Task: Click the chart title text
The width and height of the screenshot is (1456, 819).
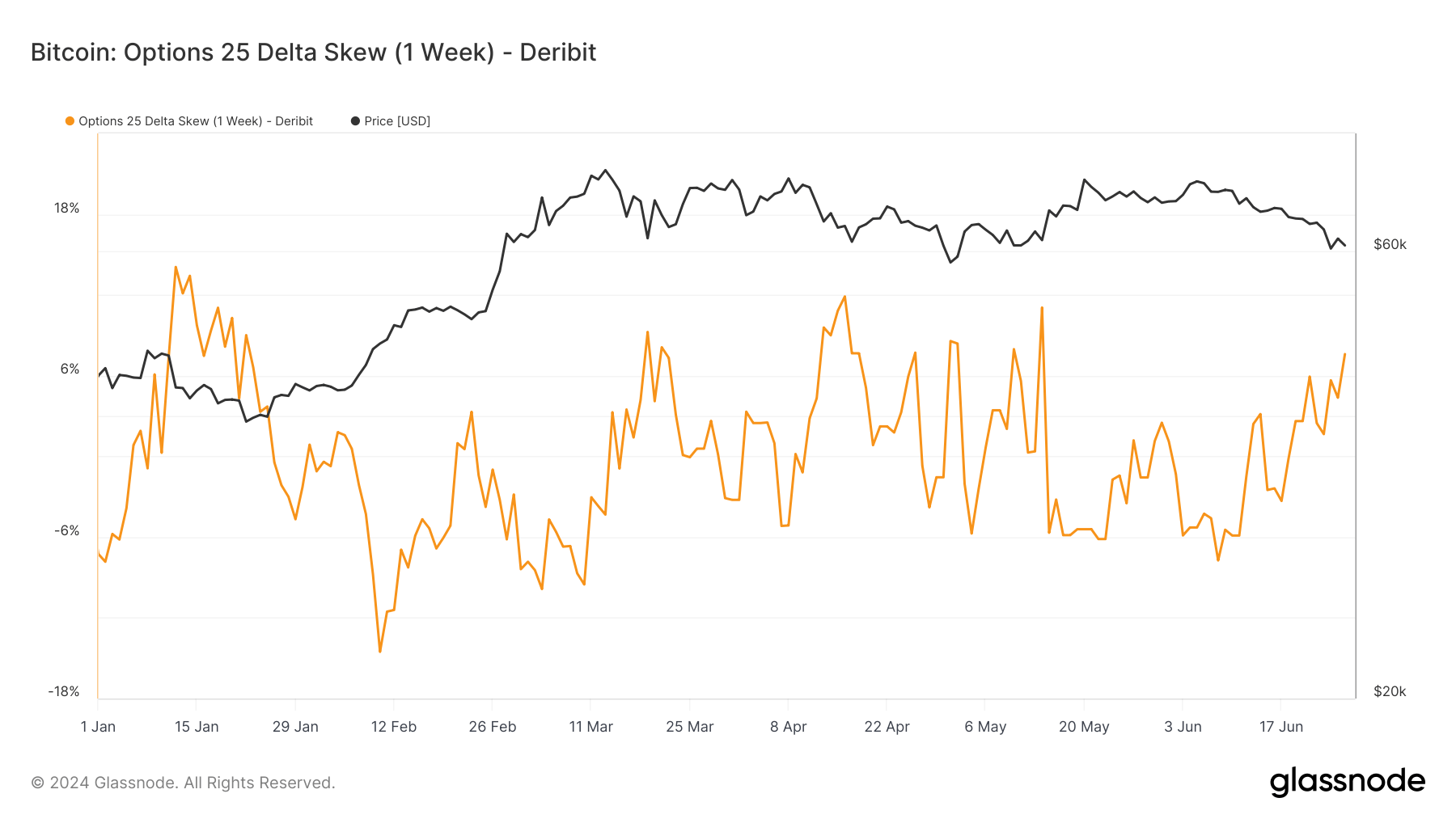Action: [x=313, y=53]
